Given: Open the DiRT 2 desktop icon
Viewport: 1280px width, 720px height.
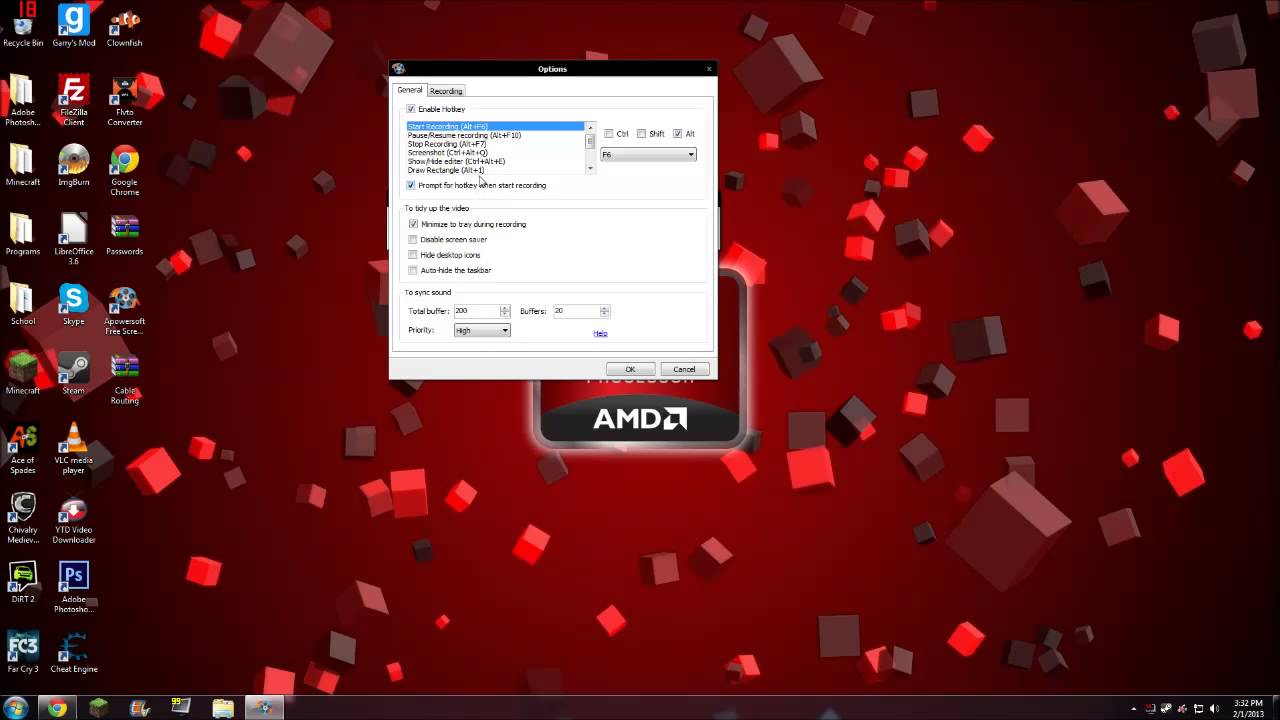Looking at the screenshot, I should (x=23, y=583).
